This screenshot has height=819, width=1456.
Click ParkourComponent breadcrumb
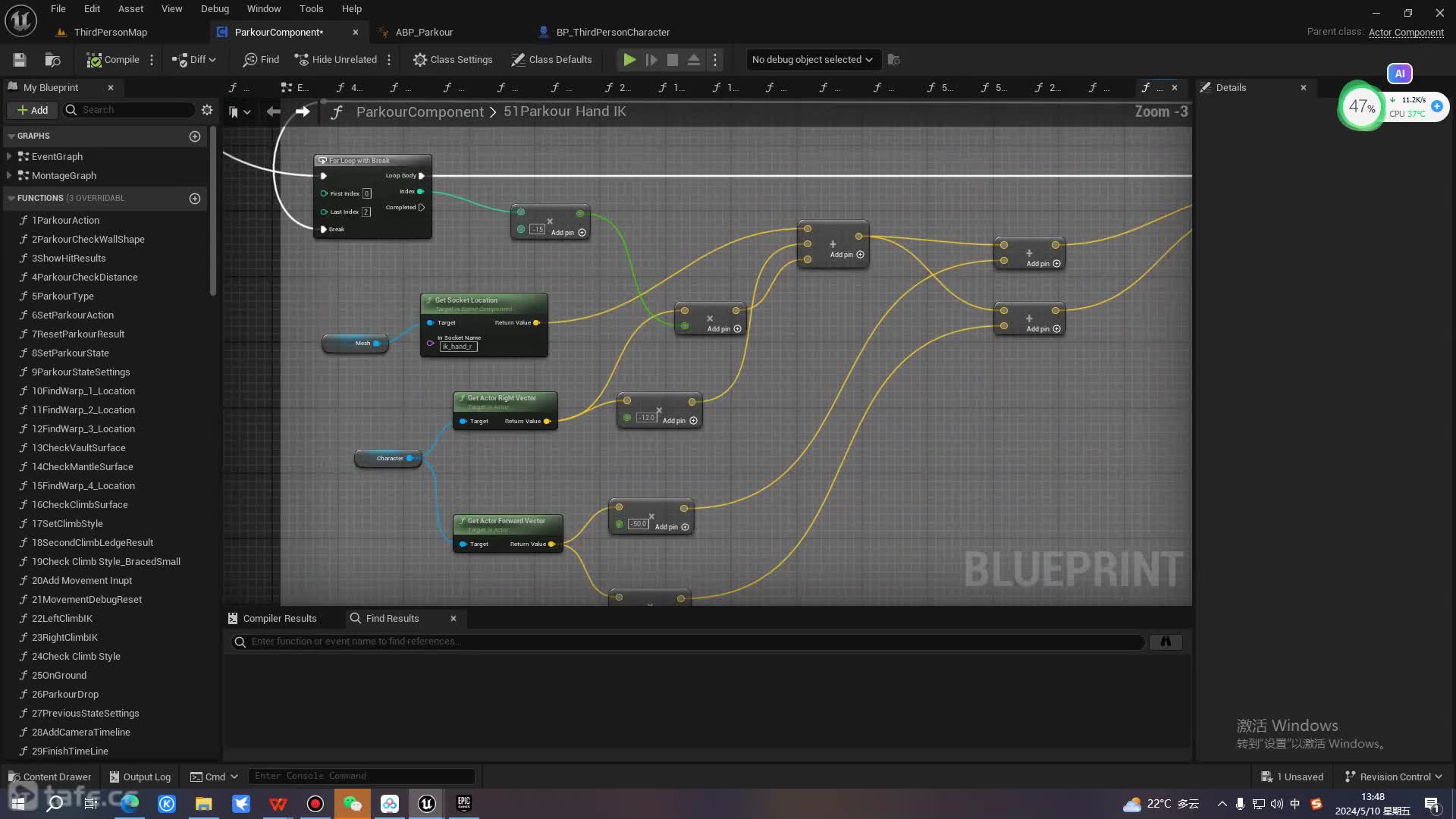click(x=419, y=111)
